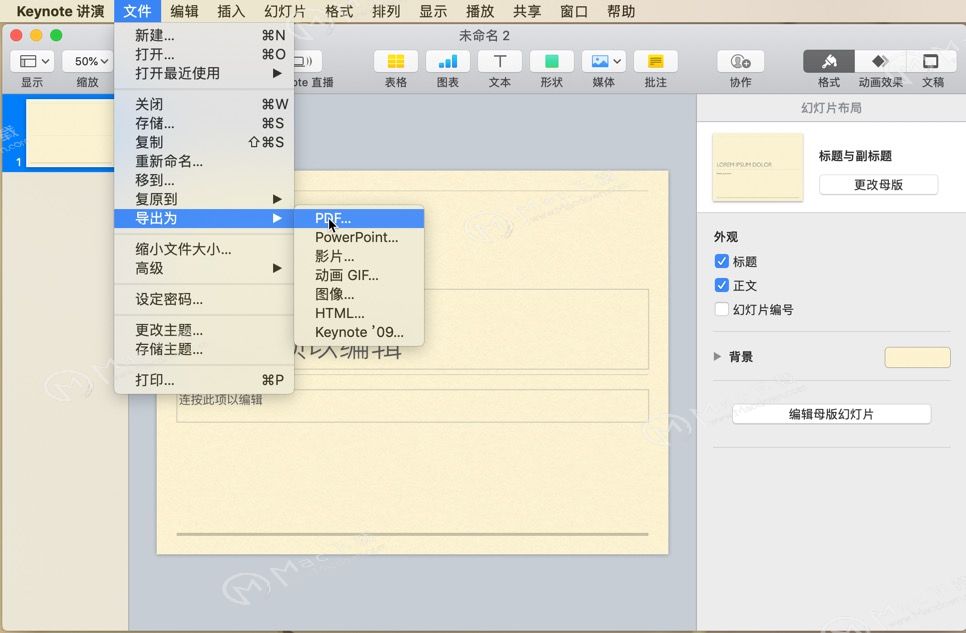Choose 缩小文件大小... menu item
Image resolution: width=966 pixels, height=633 pixels.
[x=204, y=250]
